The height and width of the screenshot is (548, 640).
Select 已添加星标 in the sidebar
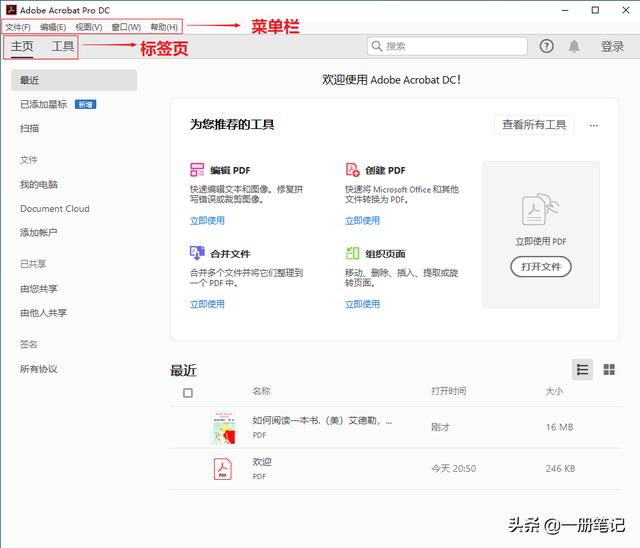coord(44,104)
